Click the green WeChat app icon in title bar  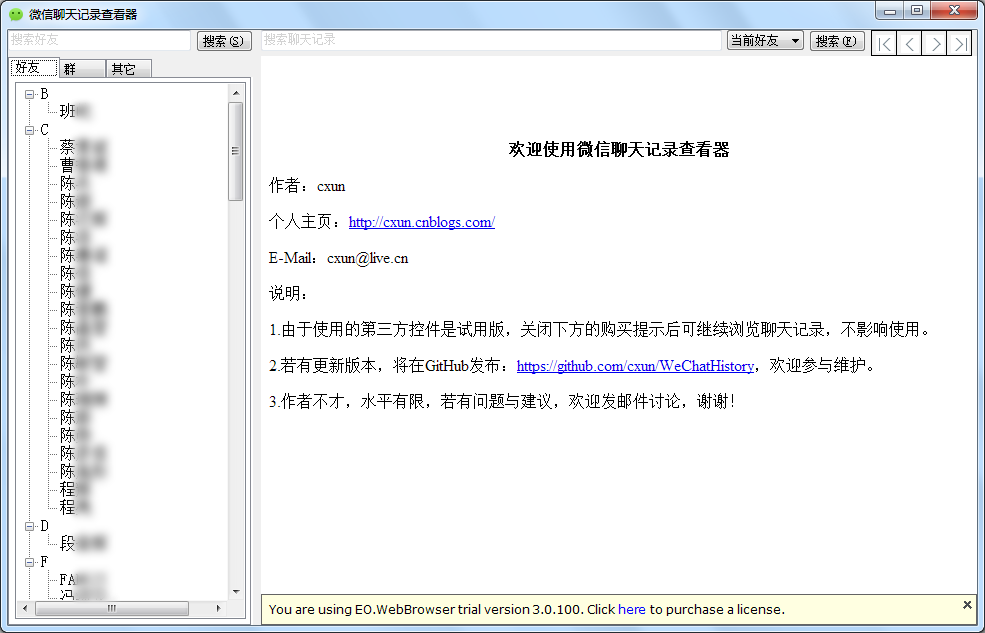click(x=16, y=14)
